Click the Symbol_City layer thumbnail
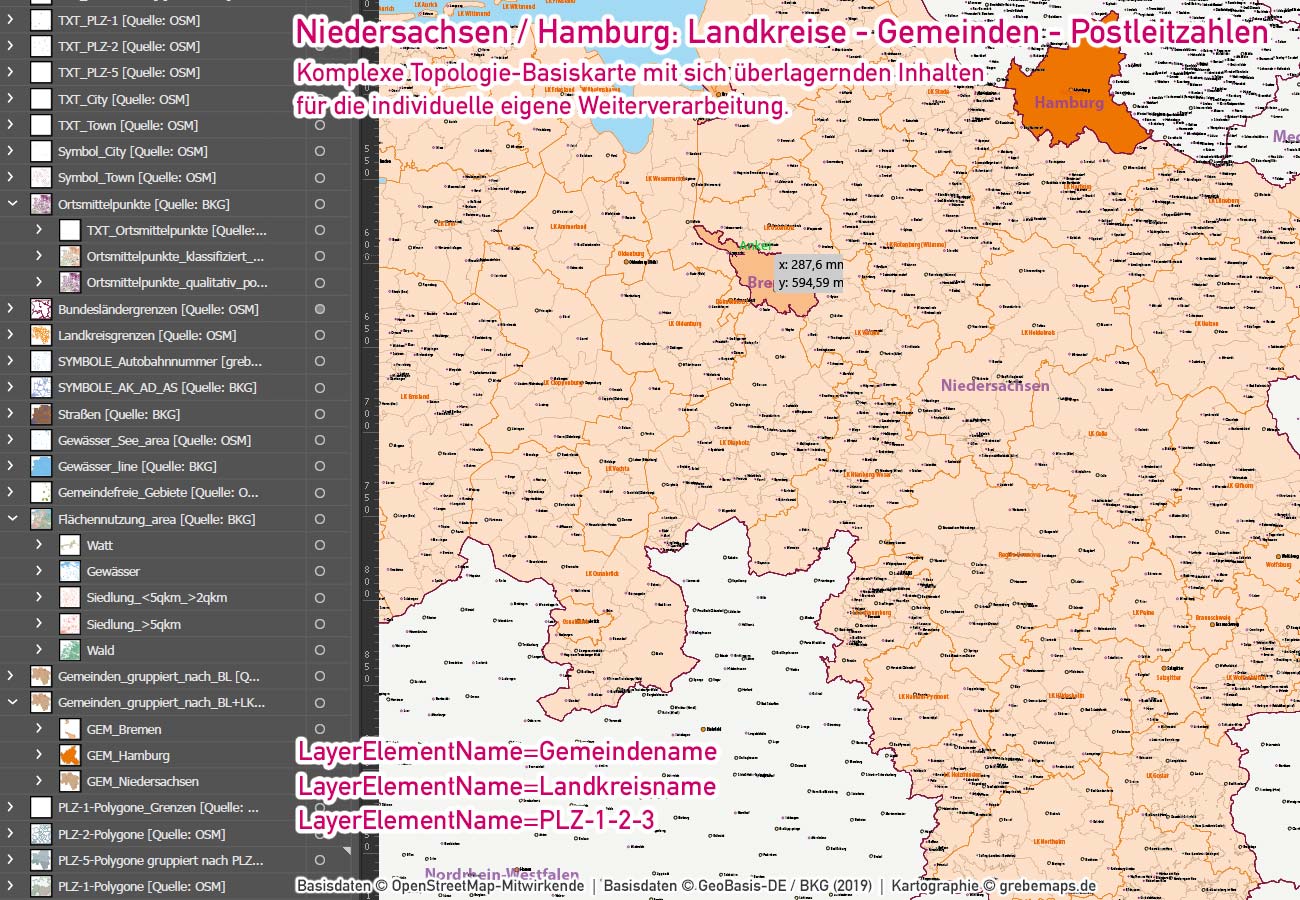 [x=41, y=151]
